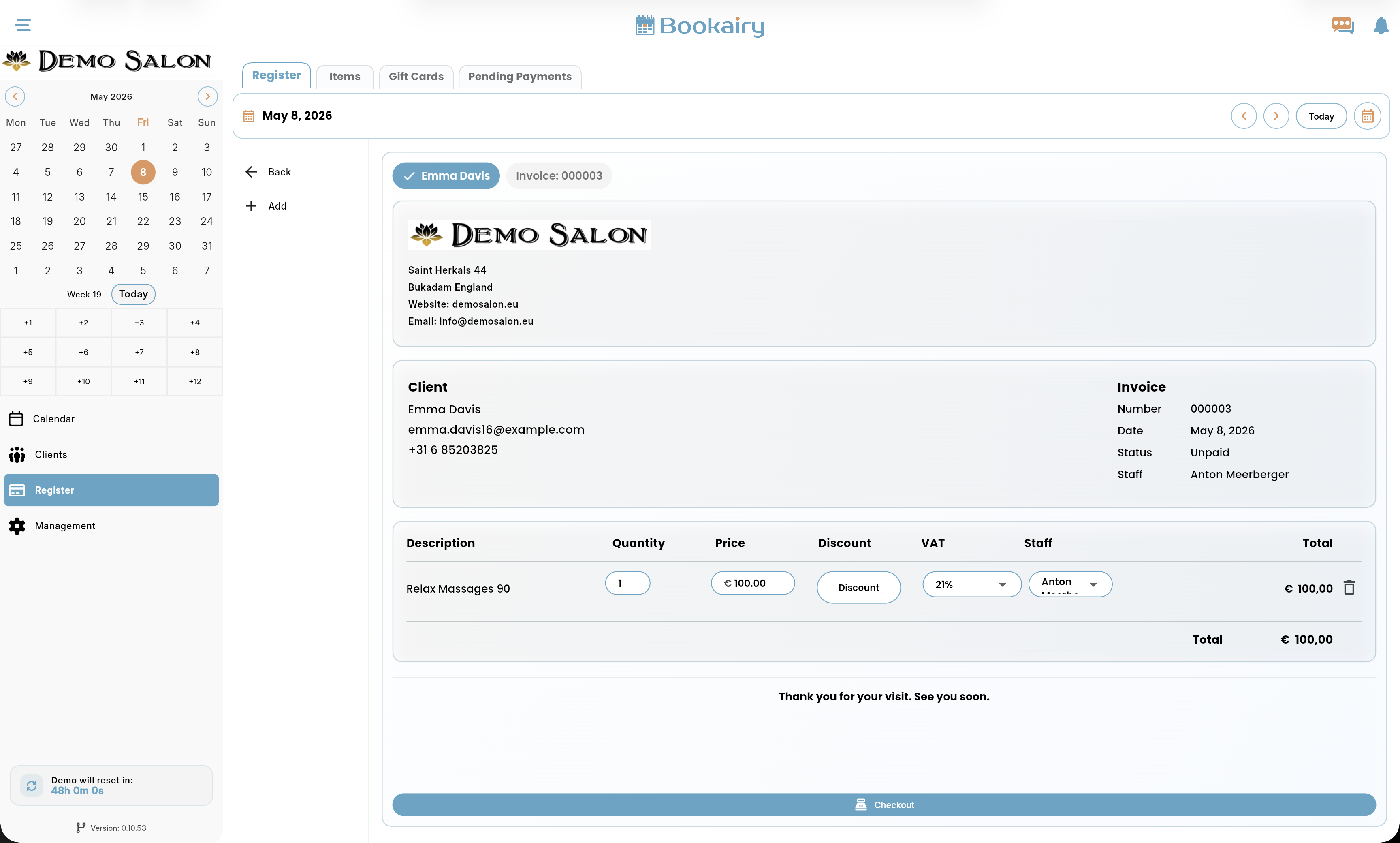Click Email: info@demosalon.eu text
The width and height of the screenshot is (1400, 843).
tap(471, 321)
